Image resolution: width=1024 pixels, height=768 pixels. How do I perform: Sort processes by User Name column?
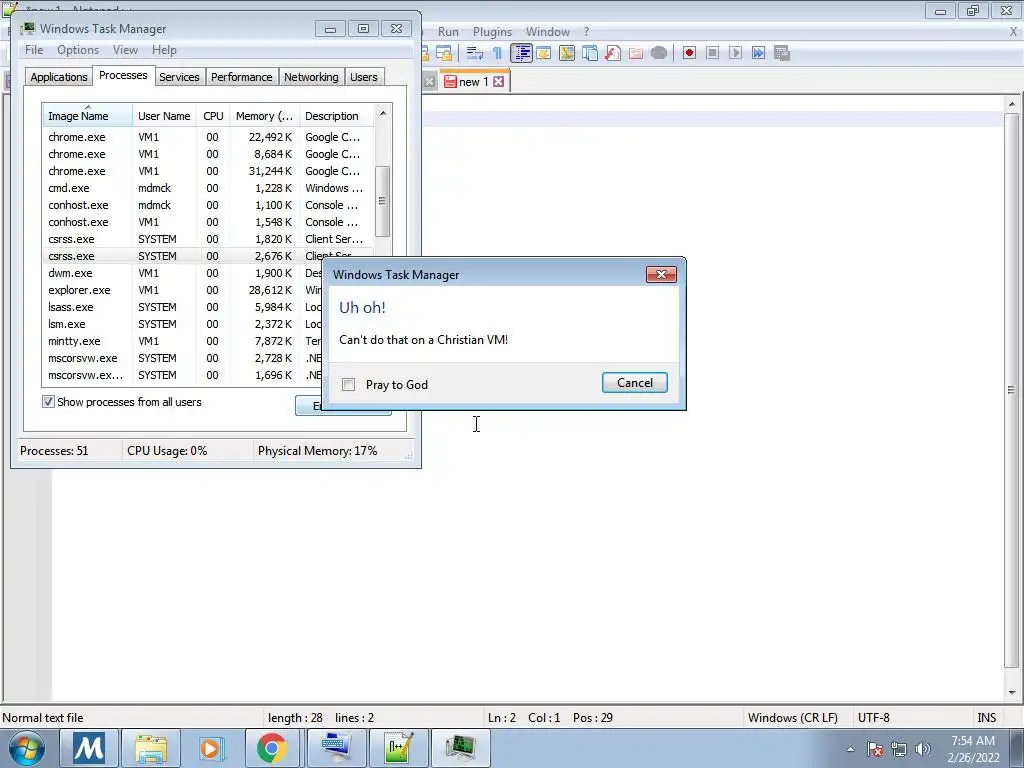tap(164, 116)
